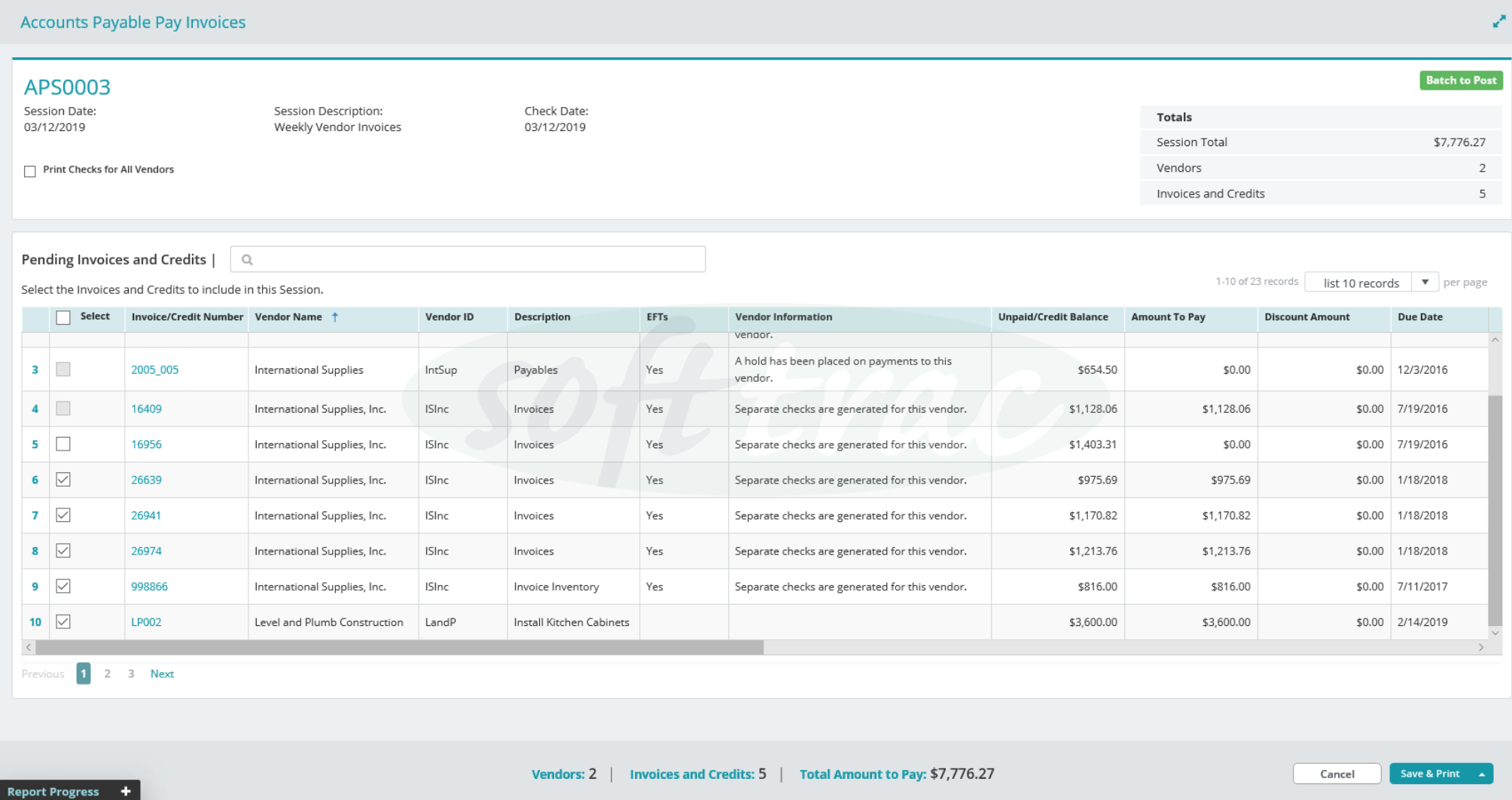The height and width of the screenshot is (800, 1512).
Task: Click the table scroll up arrow
Action: point(1495,340)
